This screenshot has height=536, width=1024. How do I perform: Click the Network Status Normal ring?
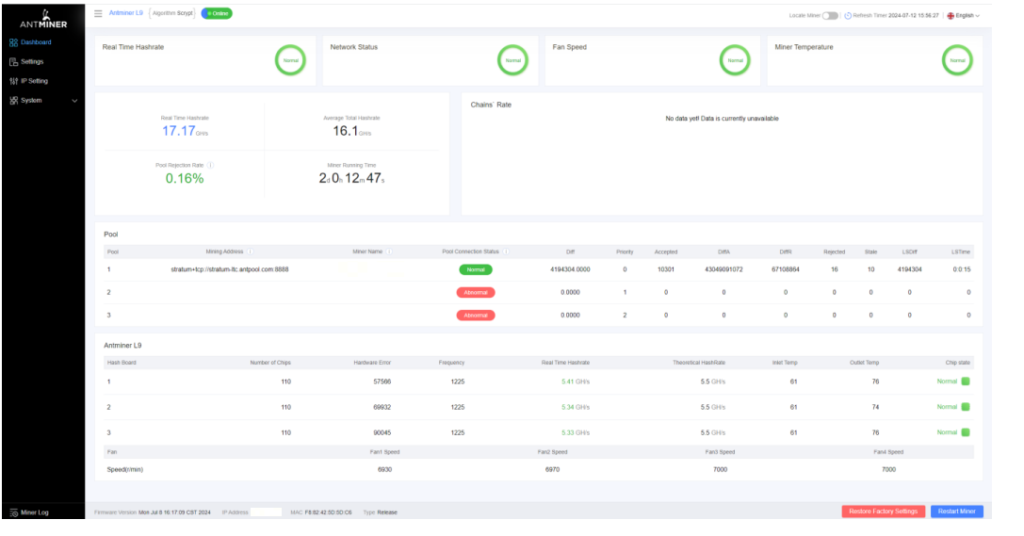pyautogui.click(x=513, y=60)
